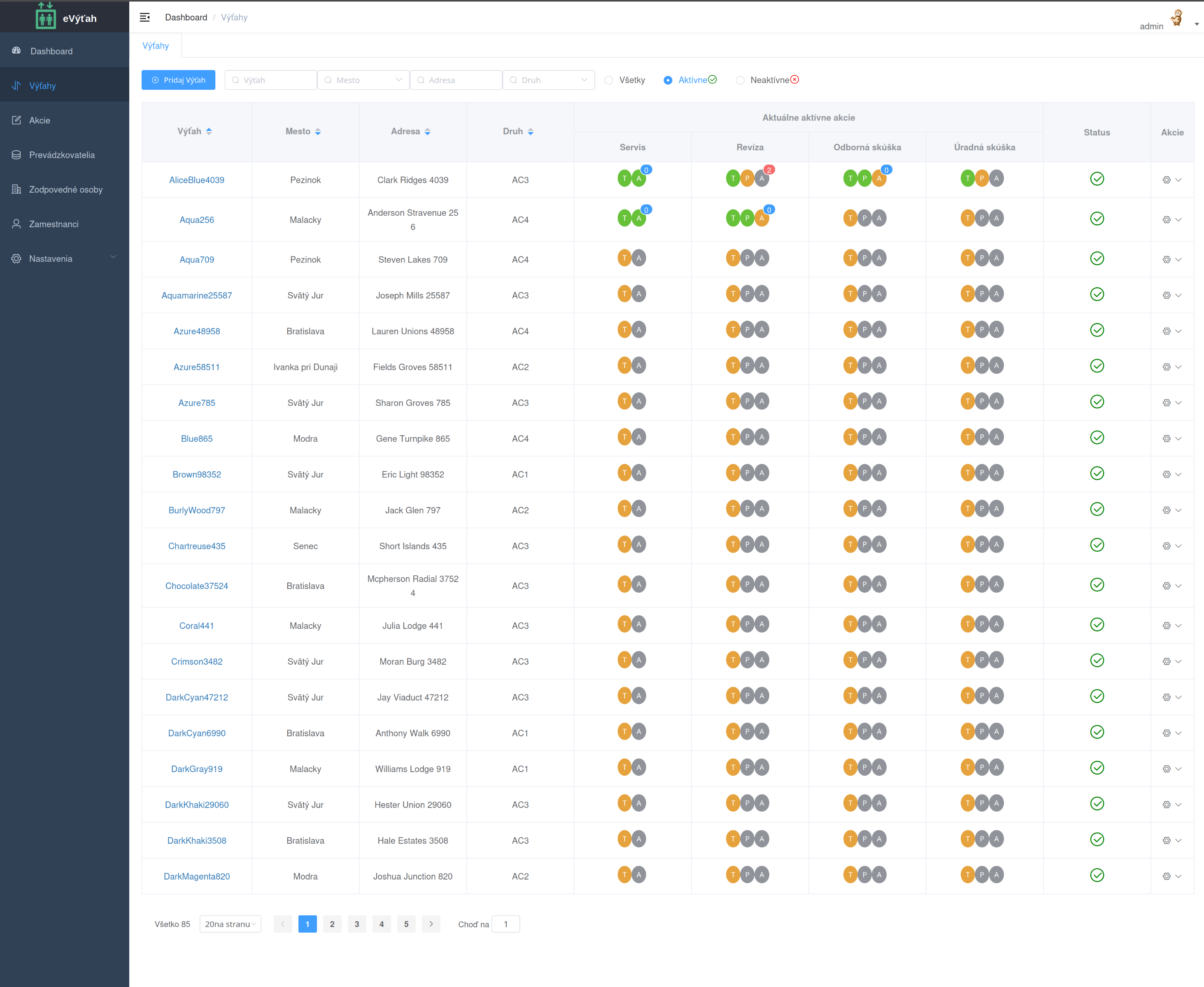Click the sidebar collapse hamburger icon

pos(145,17)
